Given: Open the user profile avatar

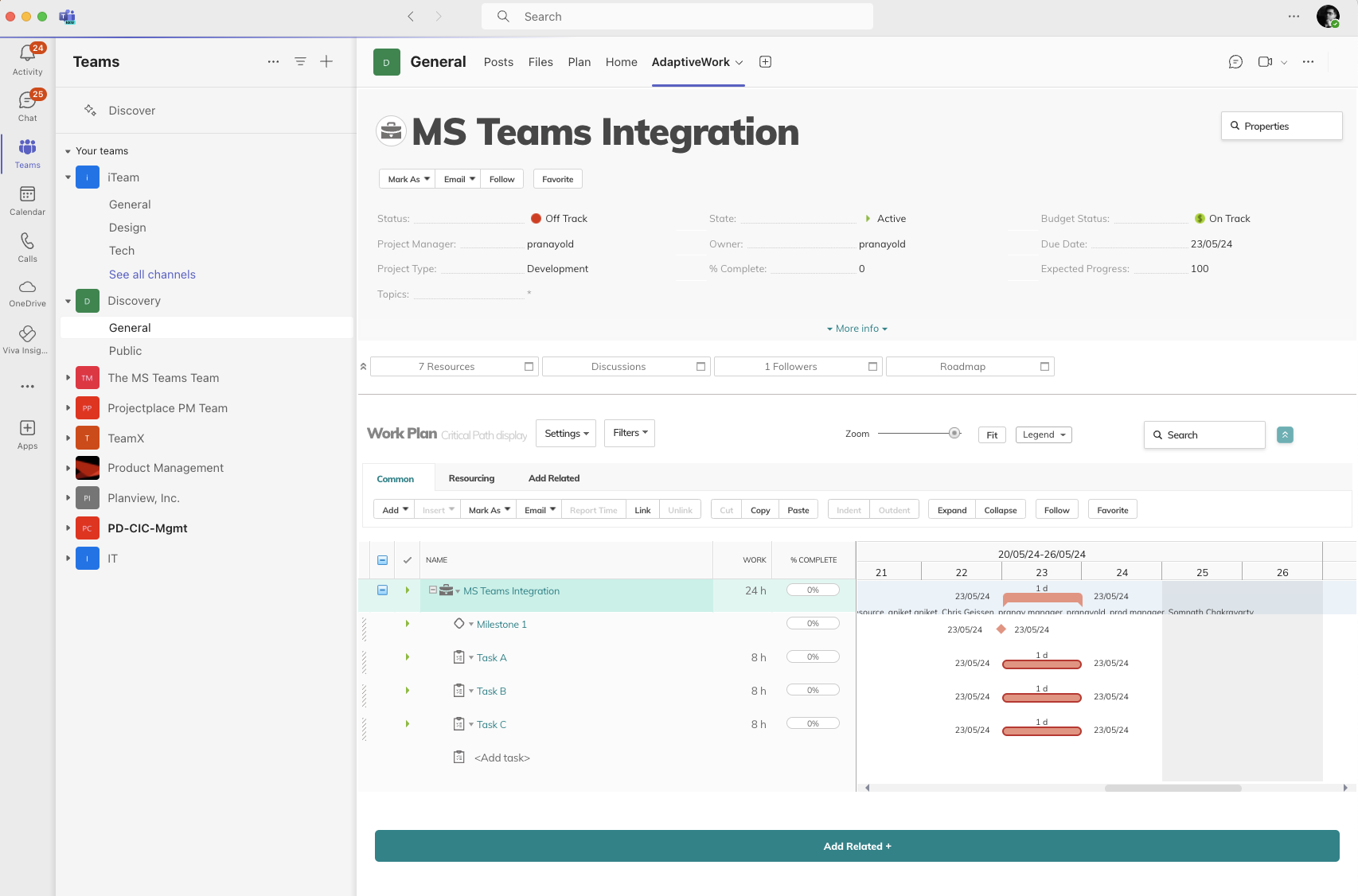Looking at the screenshot, I should coord(1328,16).
